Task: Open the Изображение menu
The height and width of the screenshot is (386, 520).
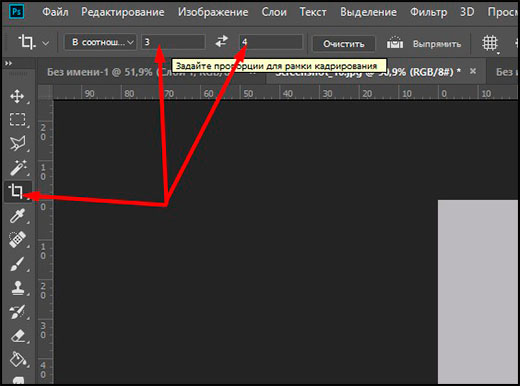Action: click(213, 12)
